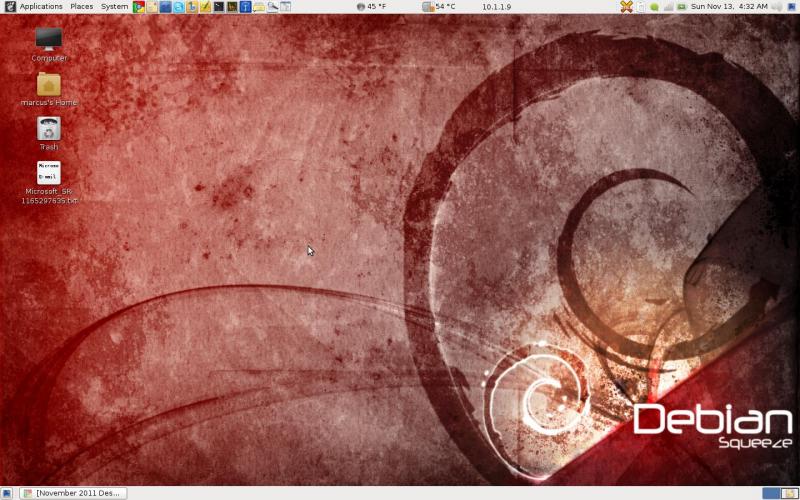This screenshot has width=800, height=500.
Task: Switch to the second workspace in switcher
Action: tap(789, 493)
